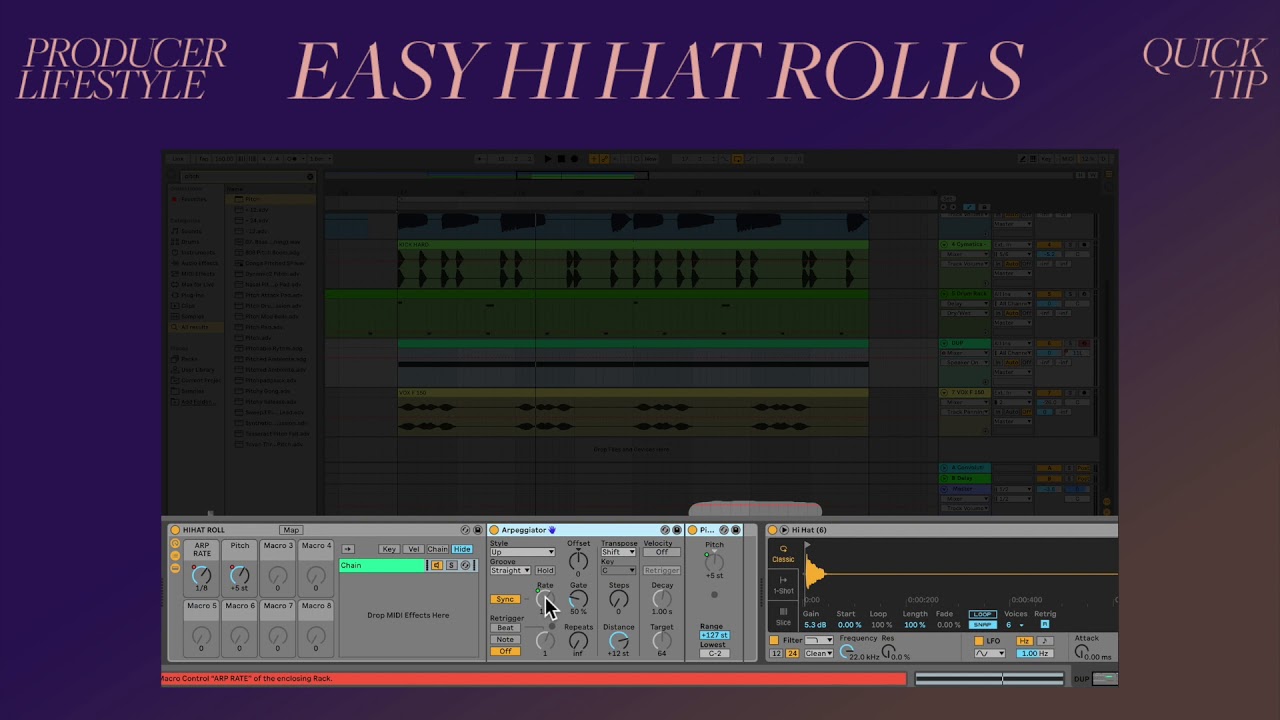Select the green Chain name row

(382, 565)
